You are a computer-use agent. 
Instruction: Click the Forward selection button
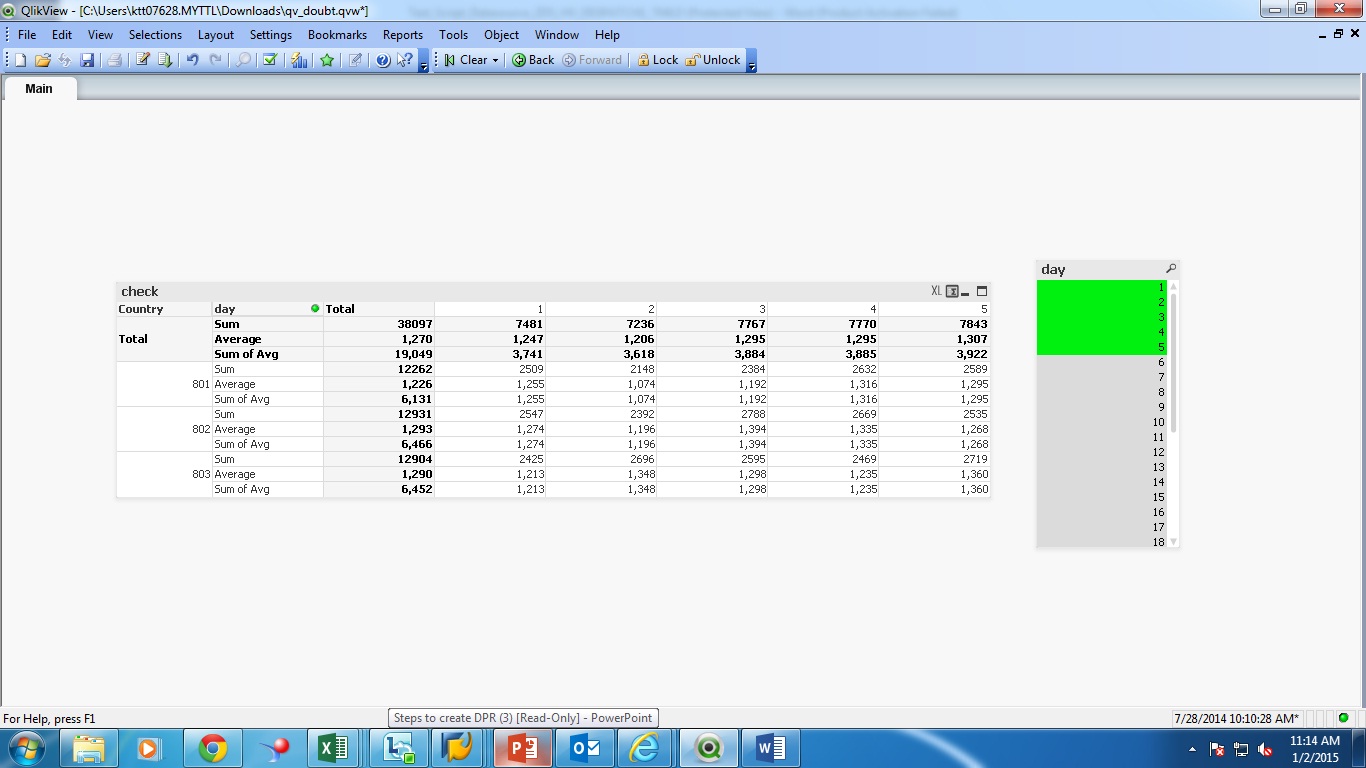(592, 60)
